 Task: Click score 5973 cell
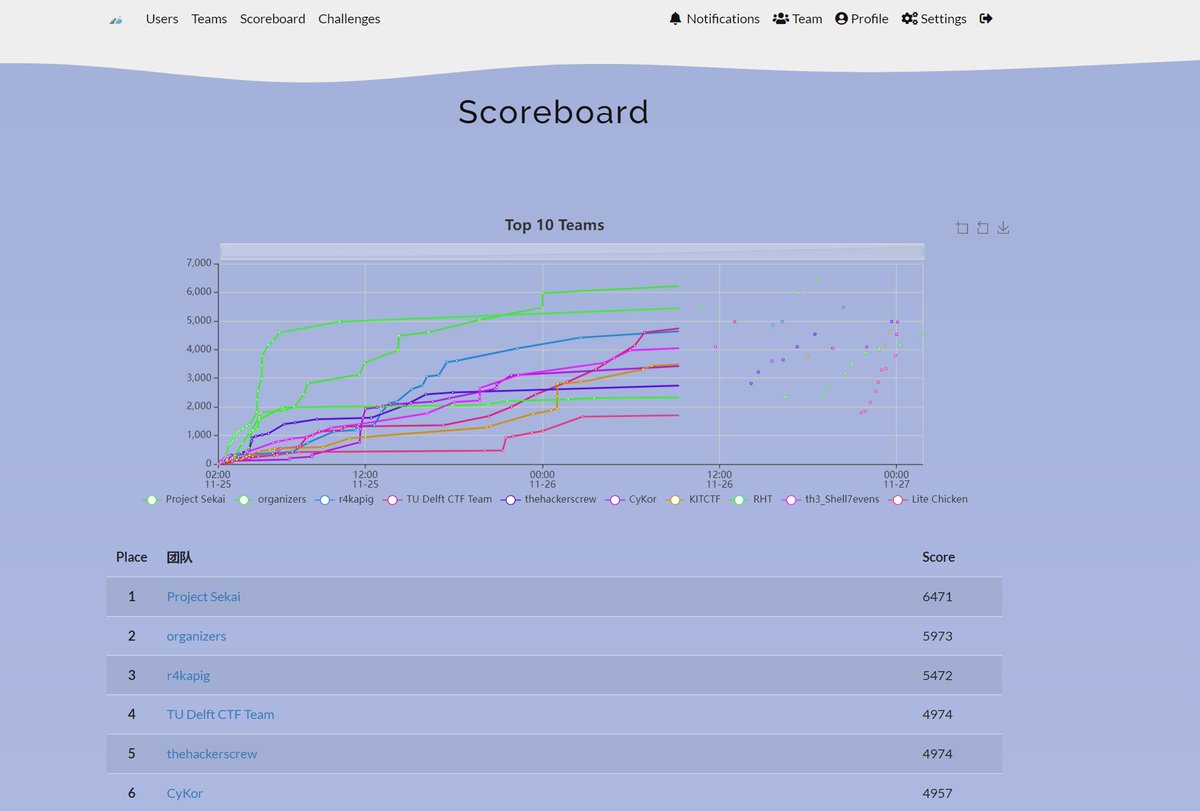coord(937,636)
